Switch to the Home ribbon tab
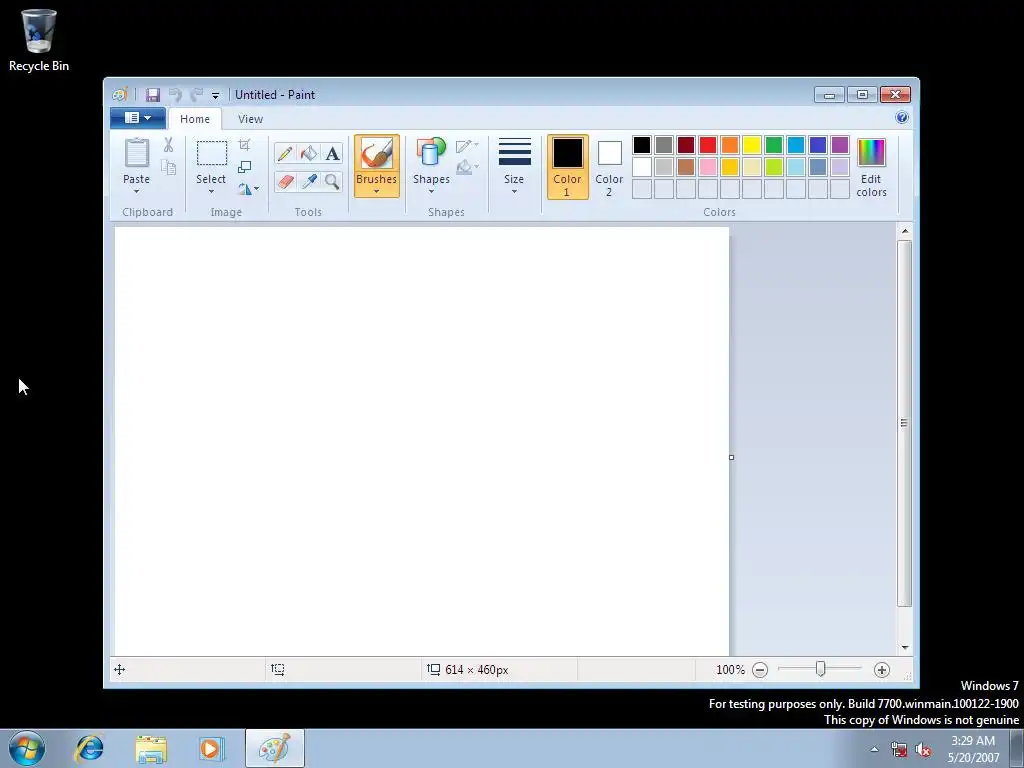The image size is (1024, 768). pos(195,119)
